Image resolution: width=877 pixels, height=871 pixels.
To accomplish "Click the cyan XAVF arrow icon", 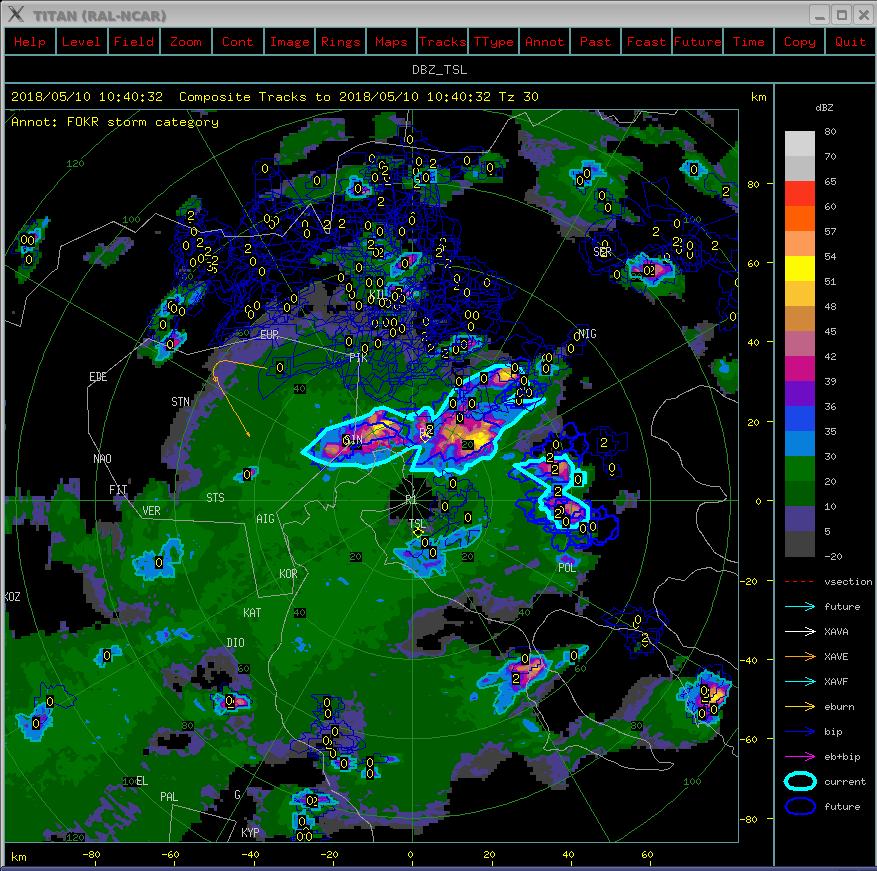I will tap(800, 681).
